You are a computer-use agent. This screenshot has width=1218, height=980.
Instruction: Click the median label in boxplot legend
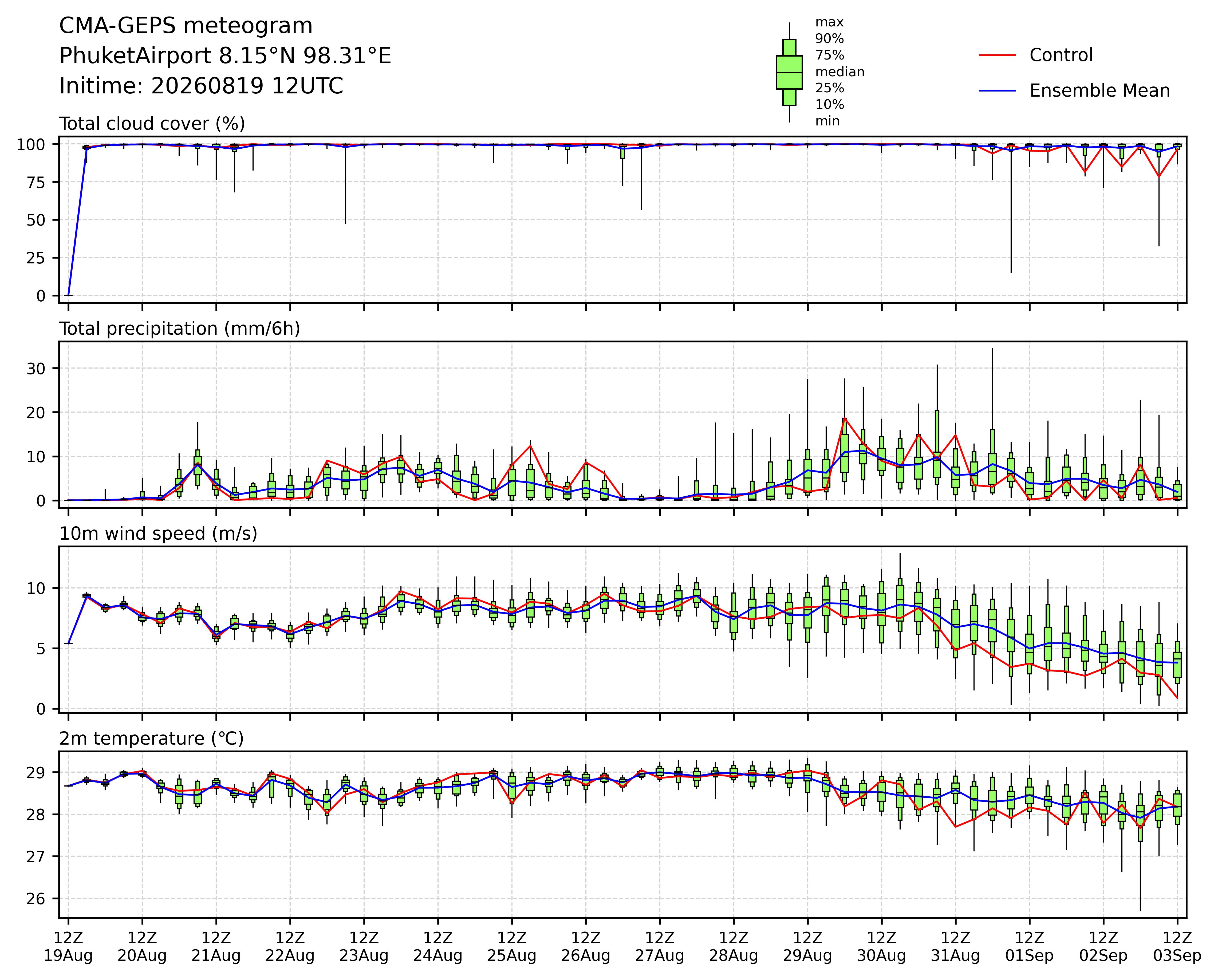839,72
